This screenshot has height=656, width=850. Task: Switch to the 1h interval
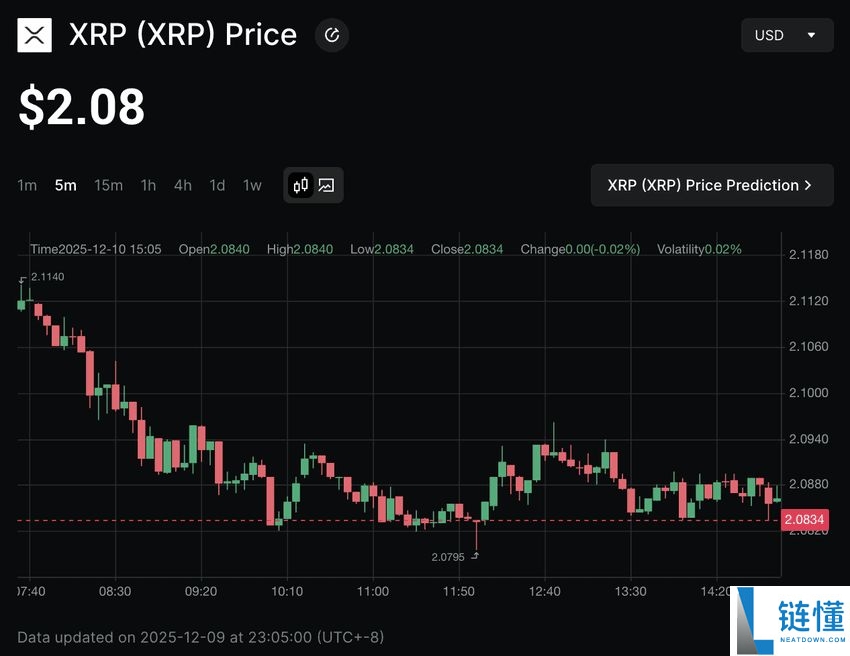pyautogui.click(x=148, y=185)
